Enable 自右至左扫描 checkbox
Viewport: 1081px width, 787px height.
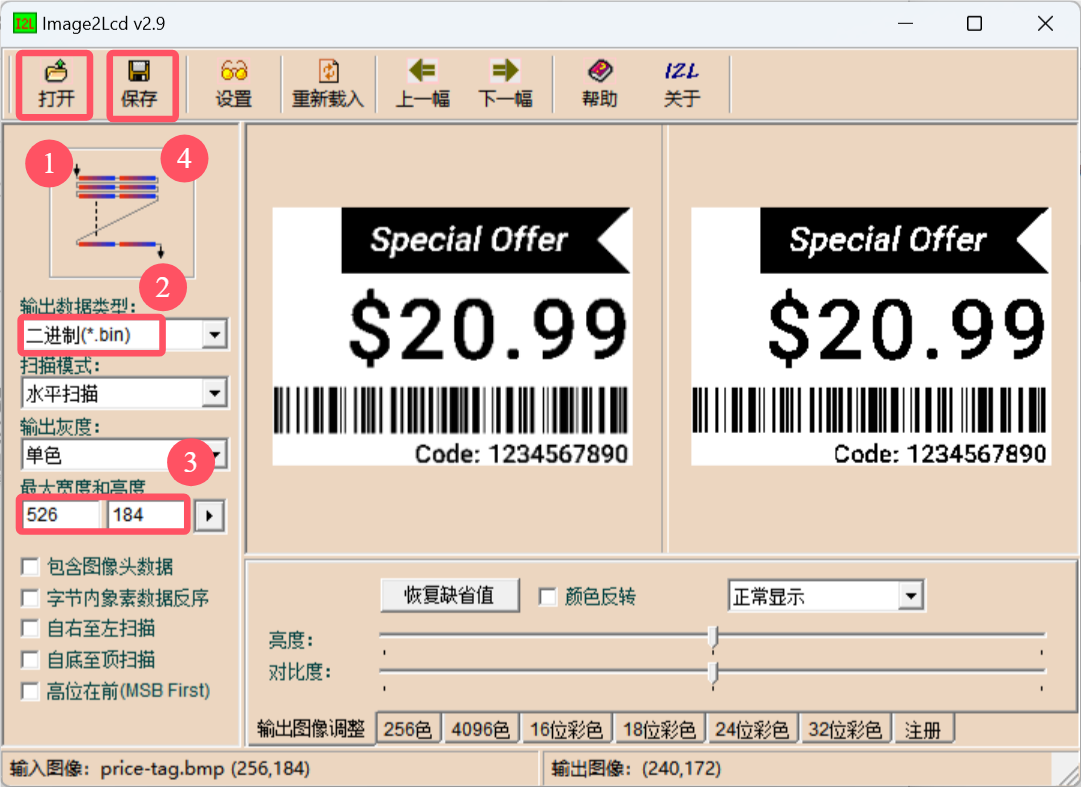click(30, 628)
